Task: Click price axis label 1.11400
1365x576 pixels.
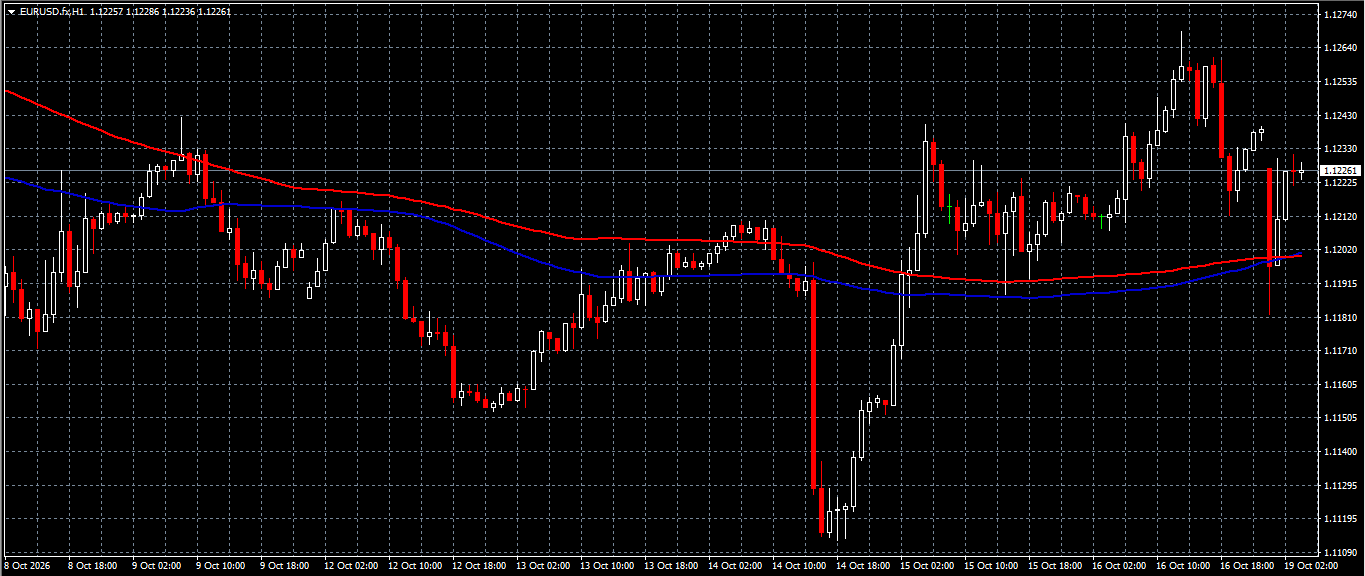Action: click(1339, 452)
